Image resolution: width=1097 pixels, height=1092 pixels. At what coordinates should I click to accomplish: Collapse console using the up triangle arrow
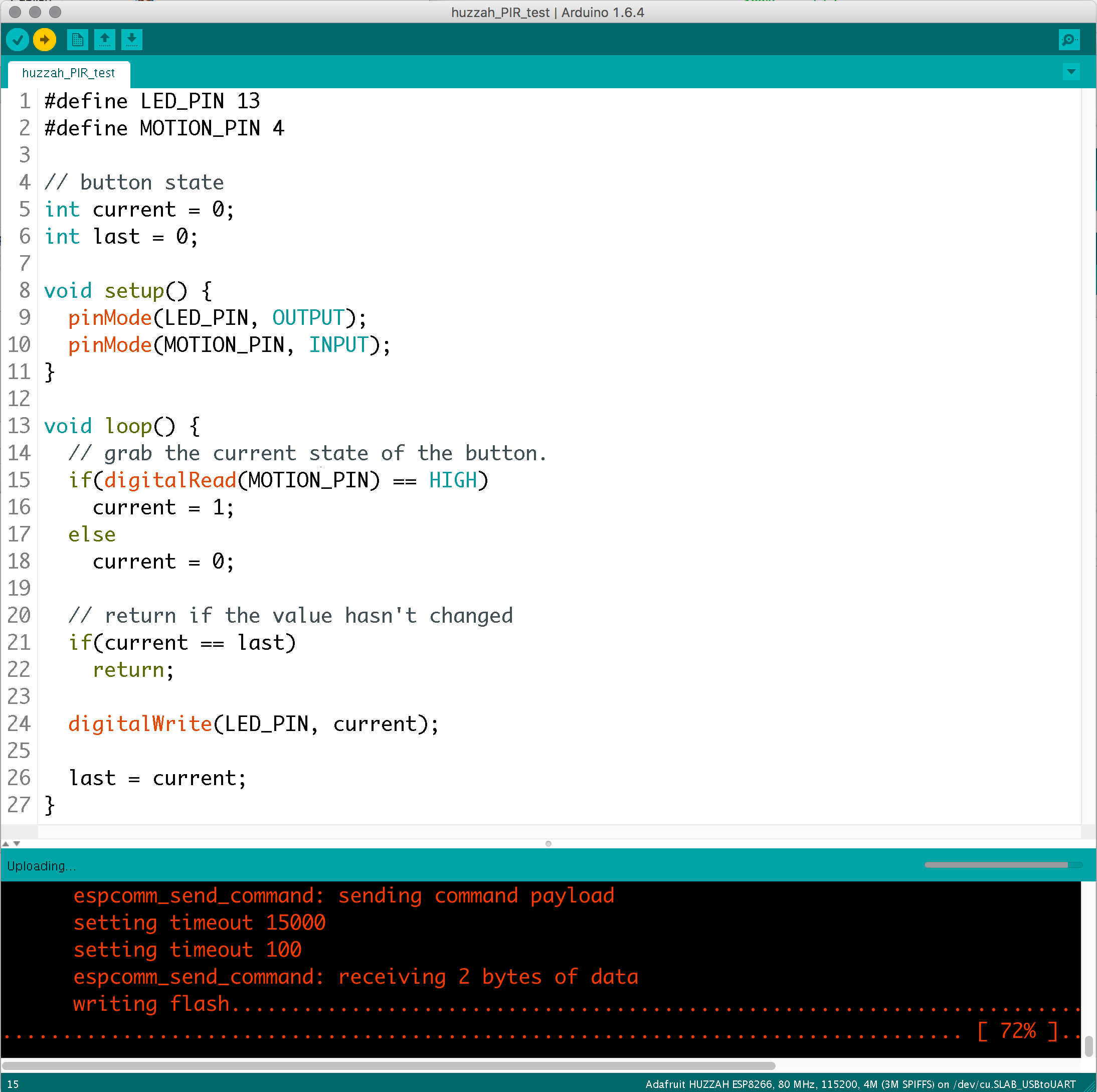pyautogui.click(x=6, y=844)
